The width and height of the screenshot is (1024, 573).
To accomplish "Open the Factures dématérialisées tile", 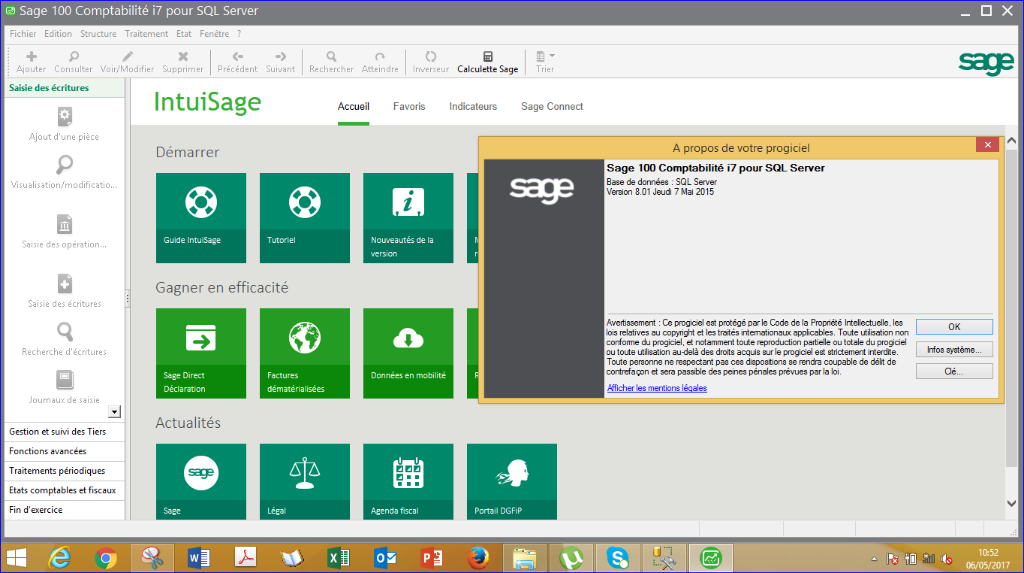I will coord(304,353).
